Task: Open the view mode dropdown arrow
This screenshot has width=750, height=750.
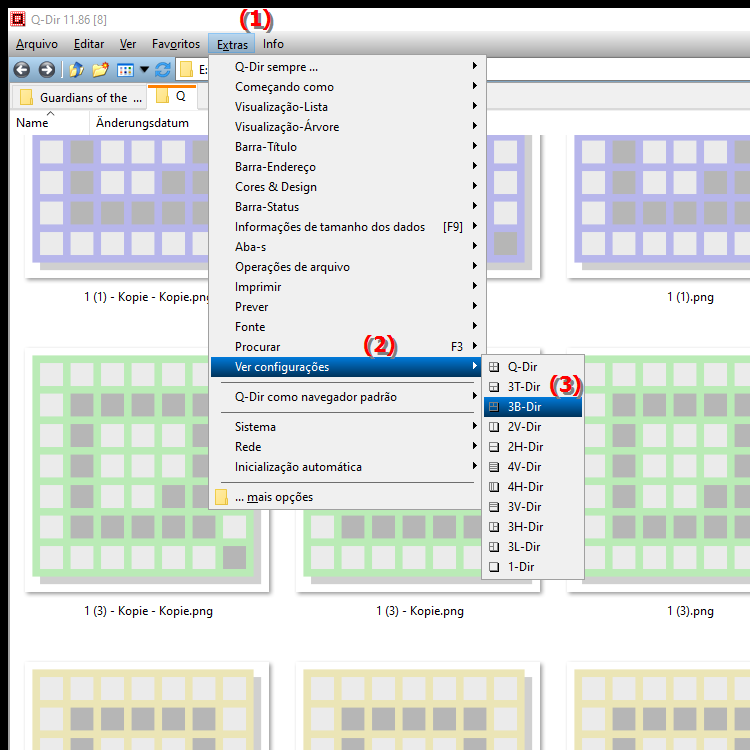Action: tap(144, 70)
